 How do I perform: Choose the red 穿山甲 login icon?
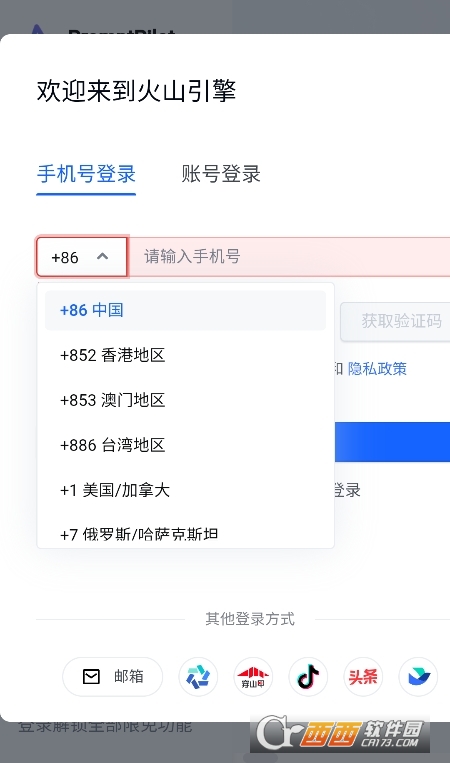[253, 676]
